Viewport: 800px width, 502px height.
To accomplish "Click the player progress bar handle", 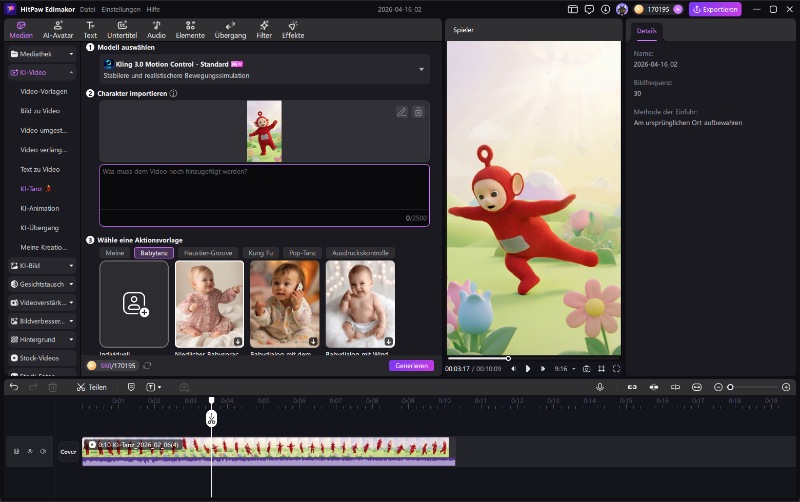I will [508, 358].
